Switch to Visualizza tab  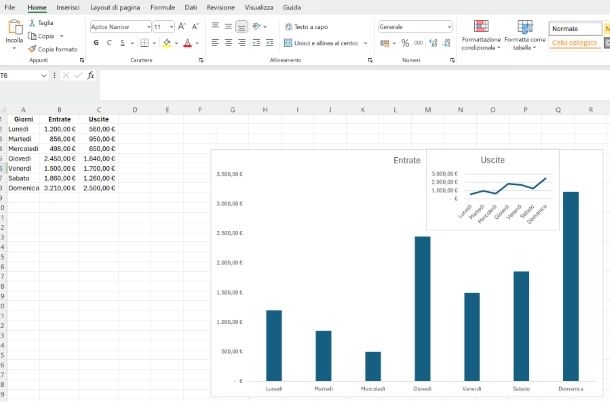[259, 7]
